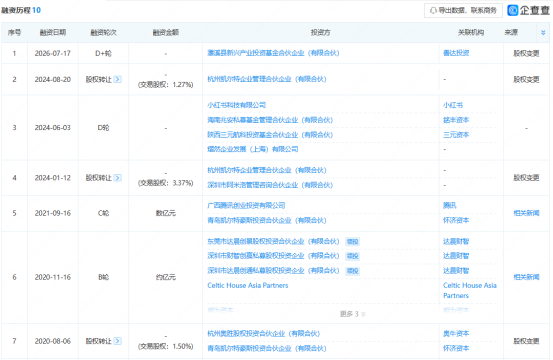Open equity transfer details for 2024-01-12 row
The image size is (553, 360).
(x=118, y=178)
